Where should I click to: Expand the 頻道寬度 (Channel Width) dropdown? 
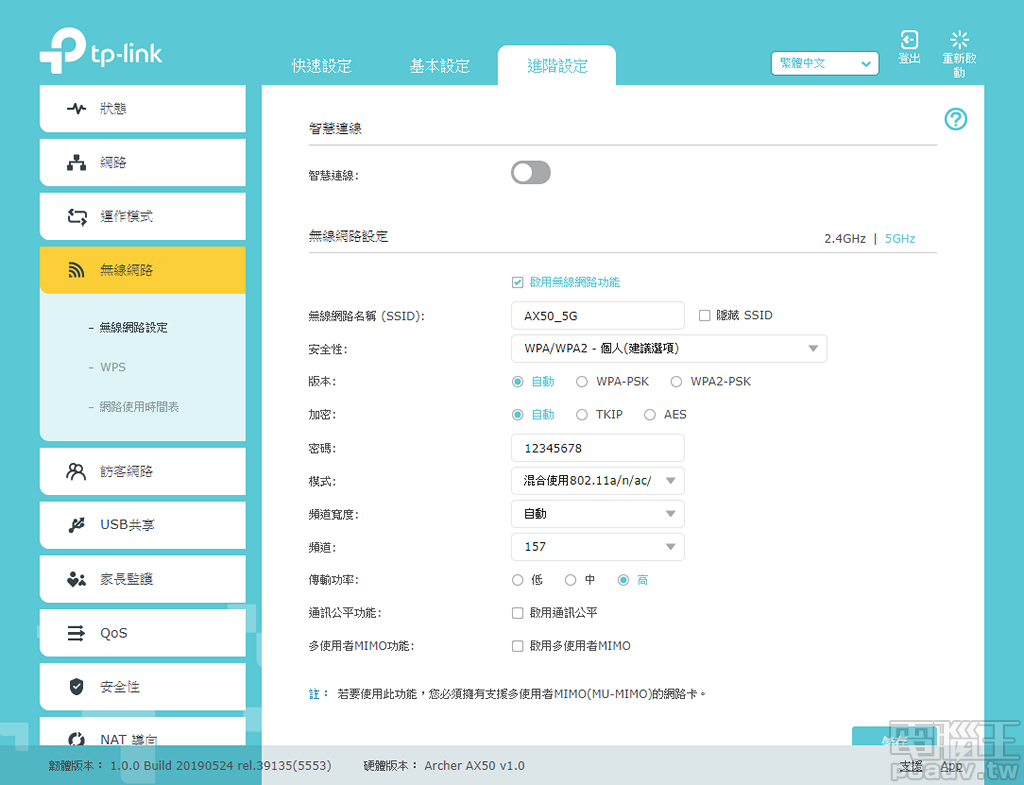point(597,513)
